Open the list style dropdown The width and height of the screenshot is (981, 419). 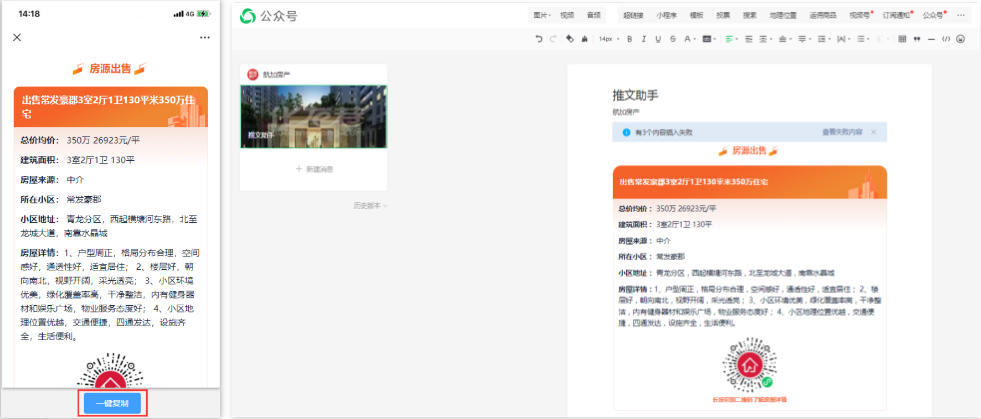[863, 39]
